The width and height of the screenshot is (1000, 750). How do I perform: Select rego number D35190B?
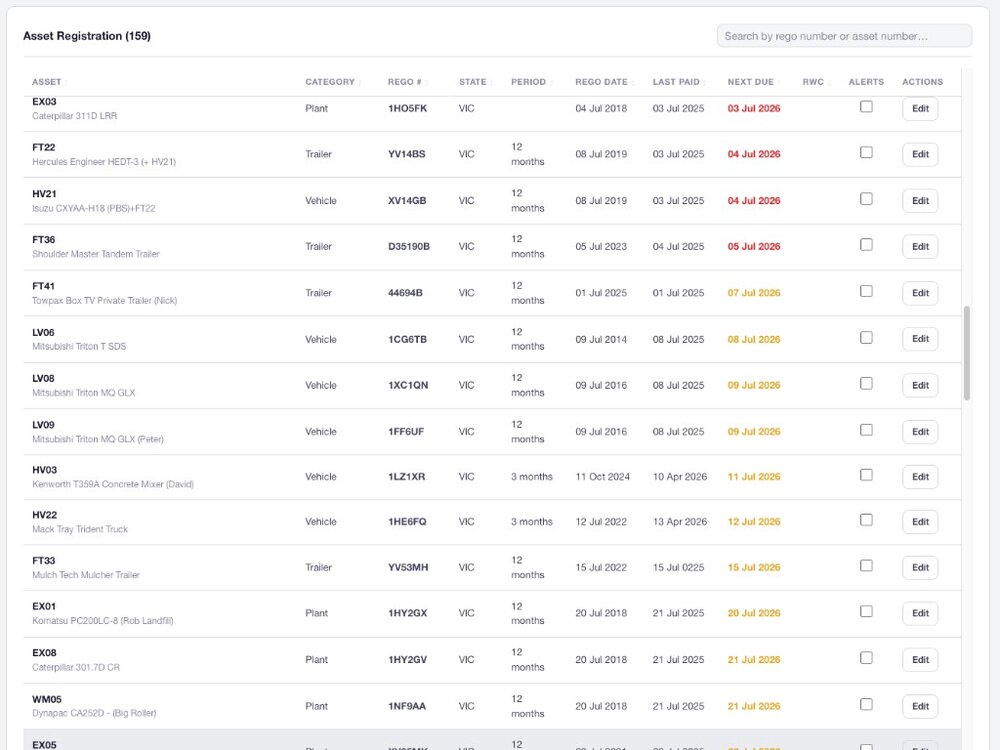(x=409, y=247)
